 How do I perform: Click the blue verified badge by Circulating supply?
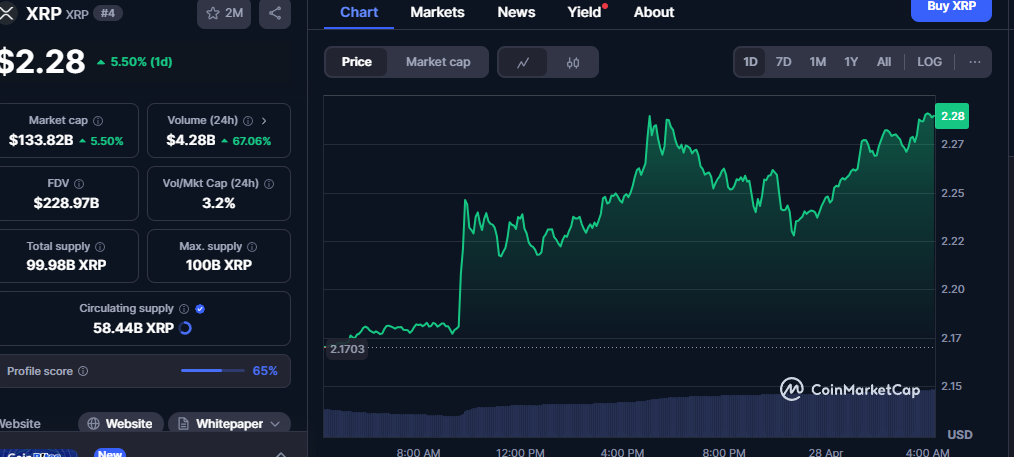(200, 309)
